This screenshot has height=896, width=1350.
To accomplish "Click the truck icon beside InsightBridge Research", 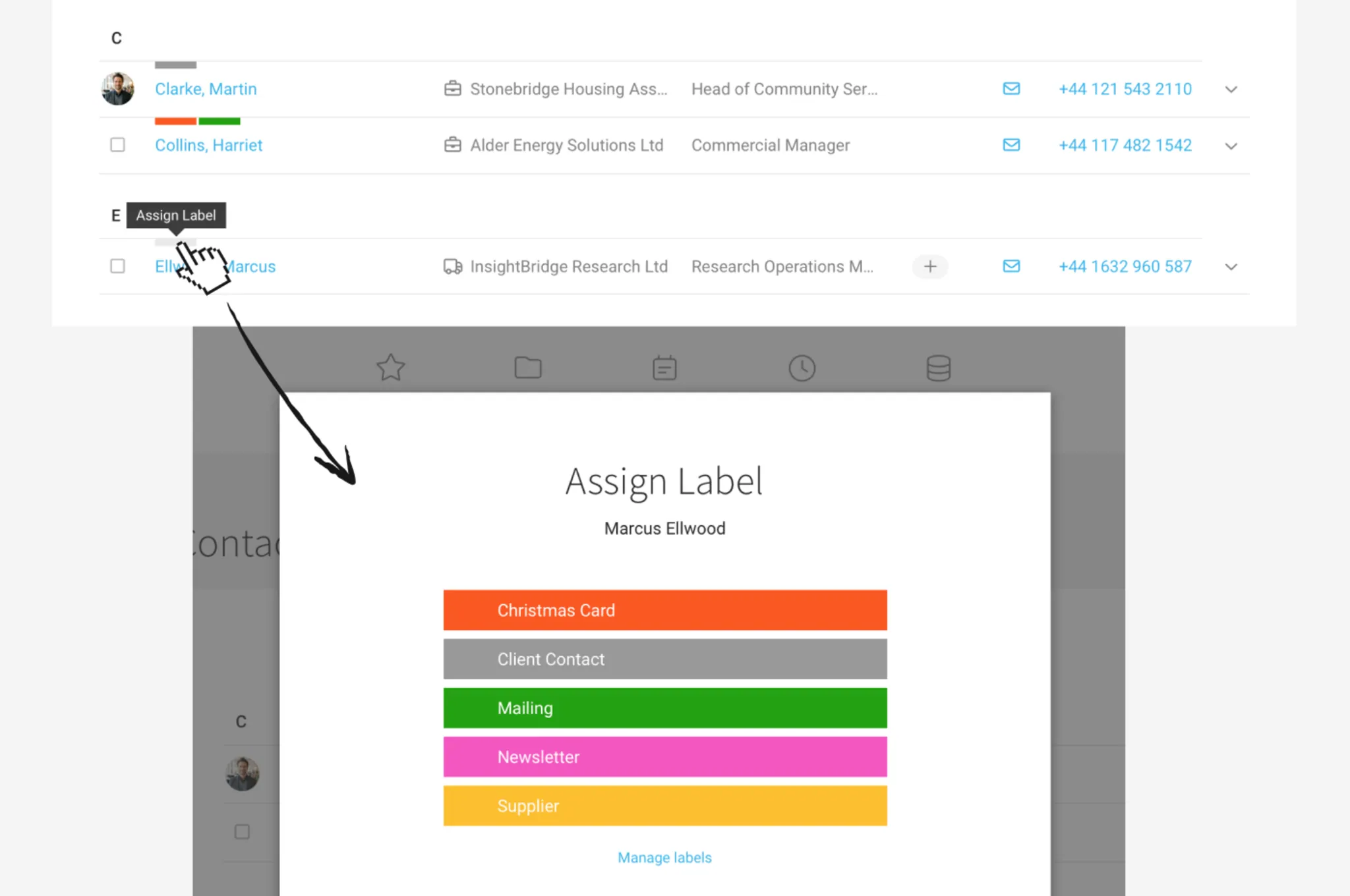I will 453,266.
